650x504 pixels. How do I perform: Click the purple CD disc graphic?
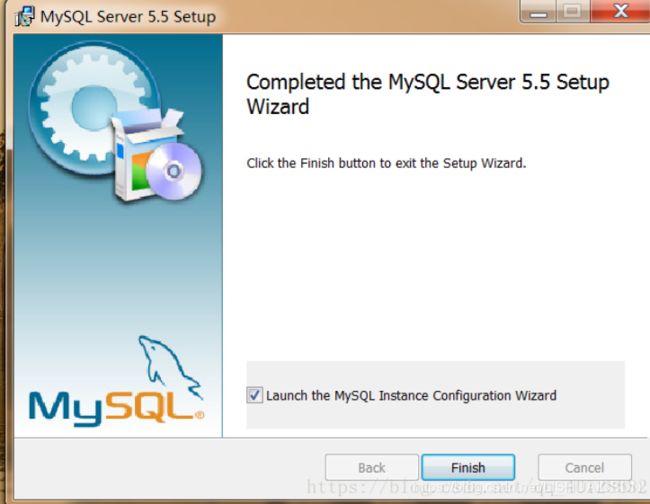173,171
